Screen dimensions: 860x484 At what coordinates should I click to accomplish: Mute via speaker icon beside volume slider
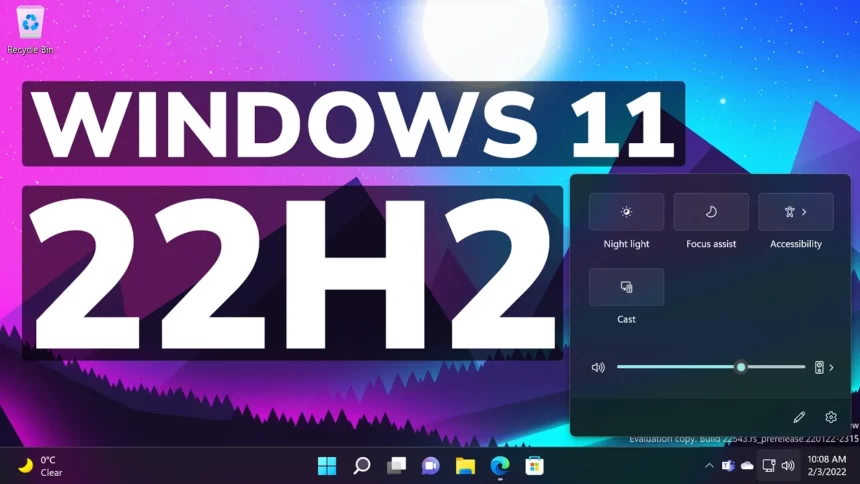pos(598,367)
